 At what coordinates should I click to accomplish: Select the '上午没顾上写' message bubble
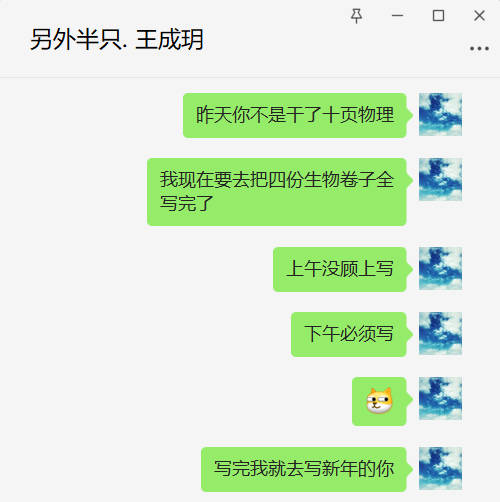[340, 269]
